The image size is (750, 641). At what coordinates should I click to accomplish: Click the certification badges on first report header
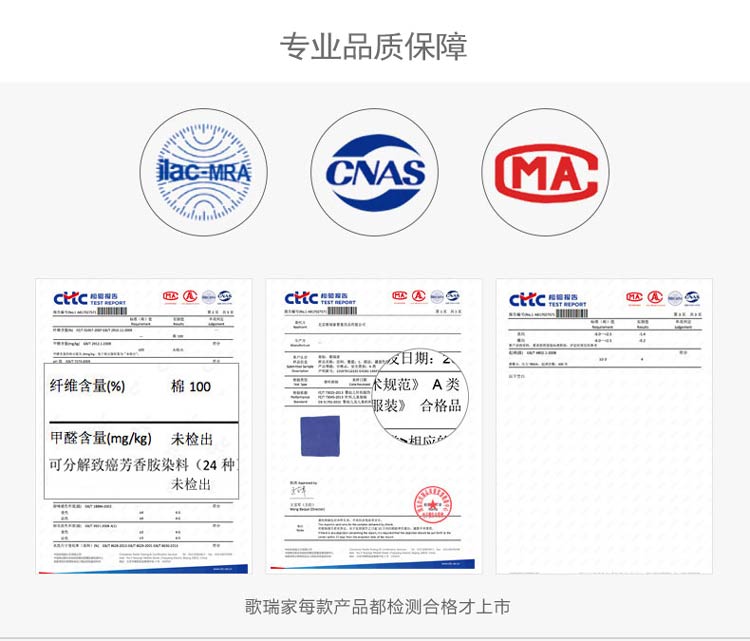click(198, 297)
